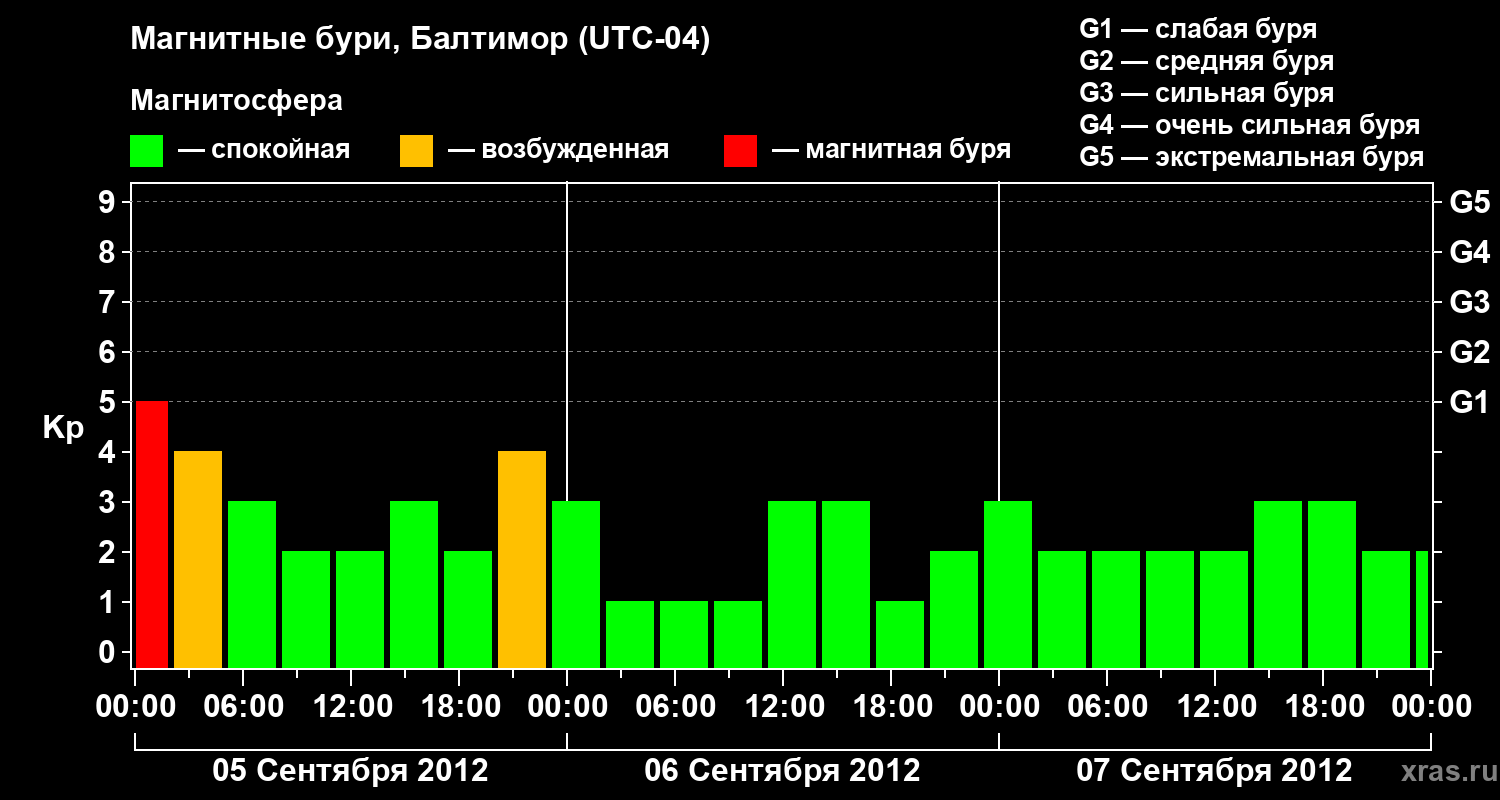Click the legend label '— возбужденная'

click(x=558, y=150)
